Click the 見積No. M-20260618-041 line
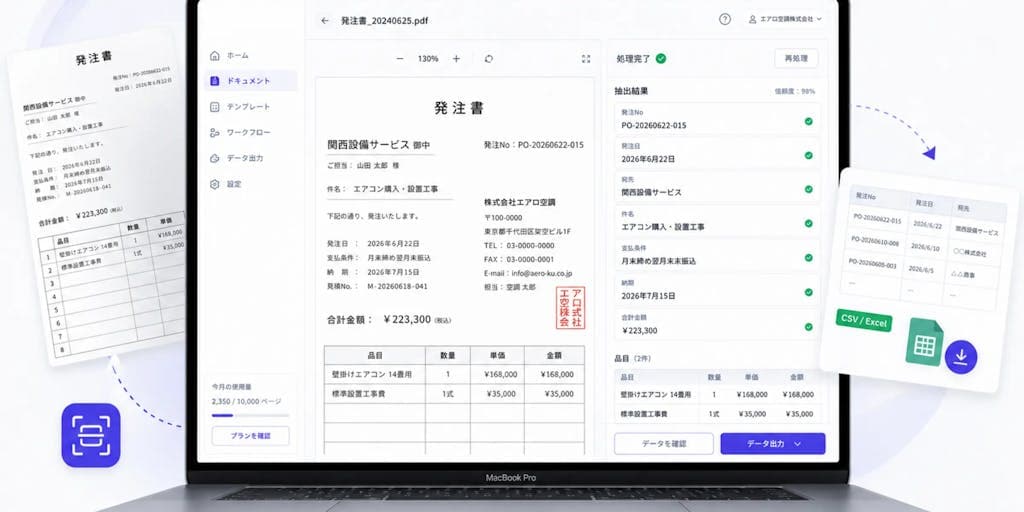Screen dimensions: 1024x512 377,286
